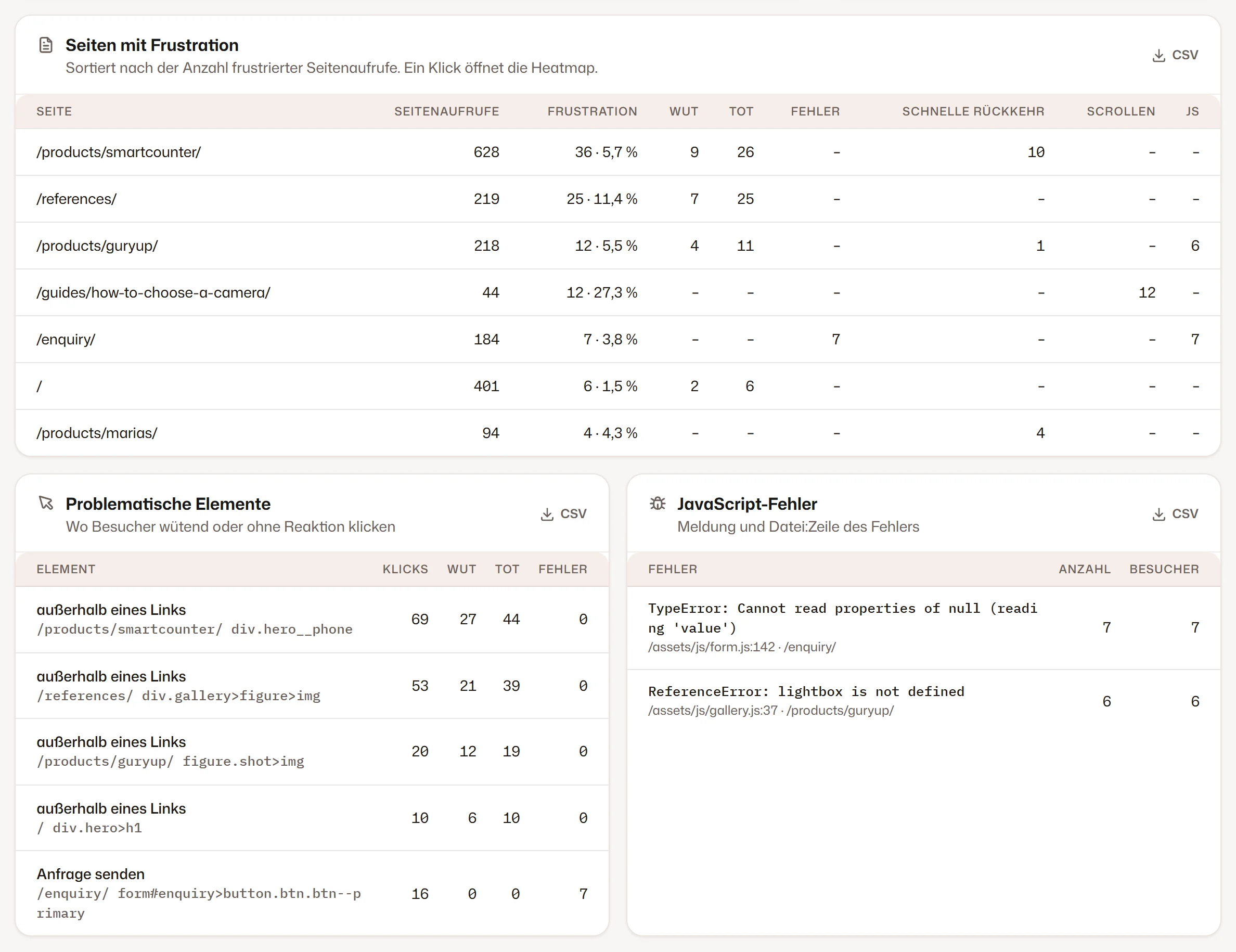Download CSV for Seiten mit Frustration
1236x952 pixels.
click(1175, 55)
